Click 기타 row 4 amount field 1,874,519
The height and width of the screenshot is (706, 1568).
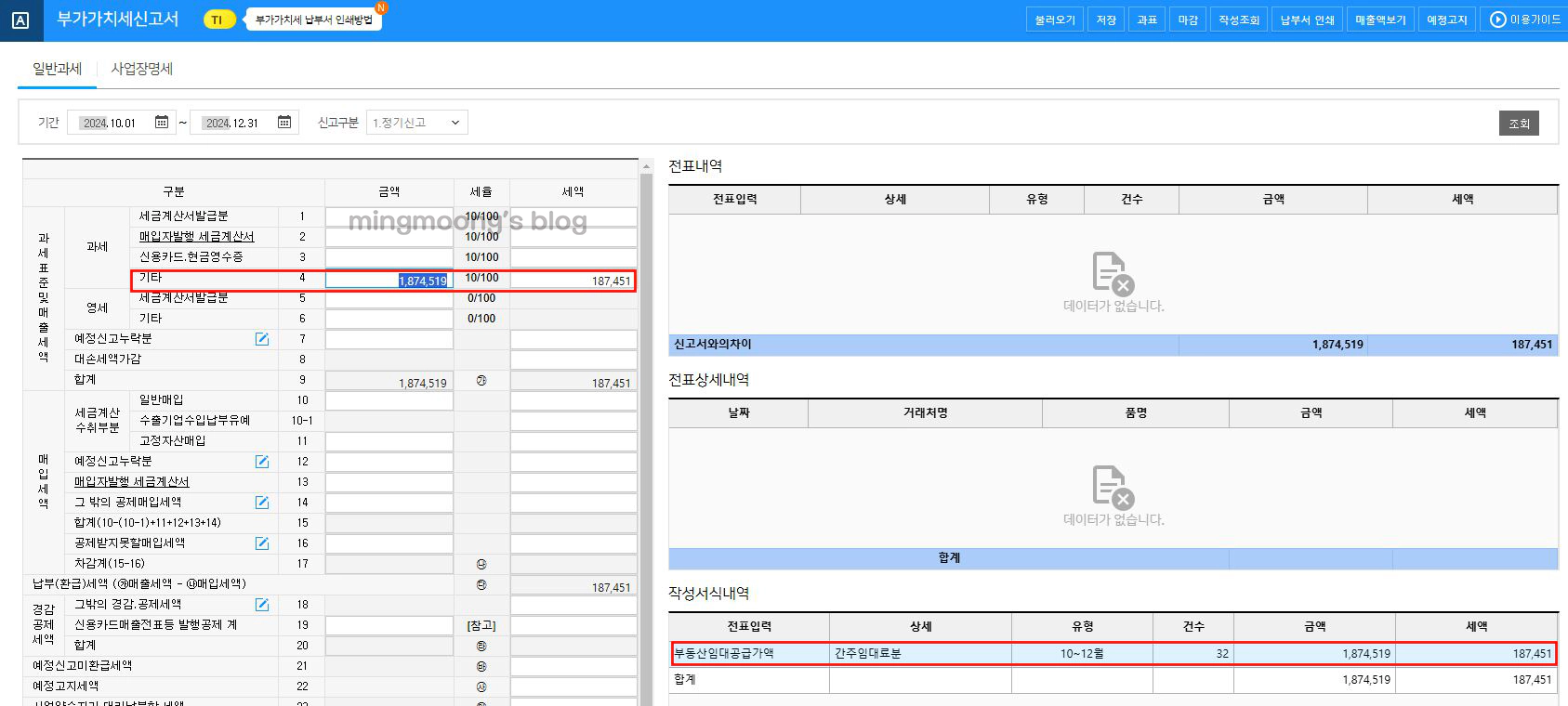point(389,279)
